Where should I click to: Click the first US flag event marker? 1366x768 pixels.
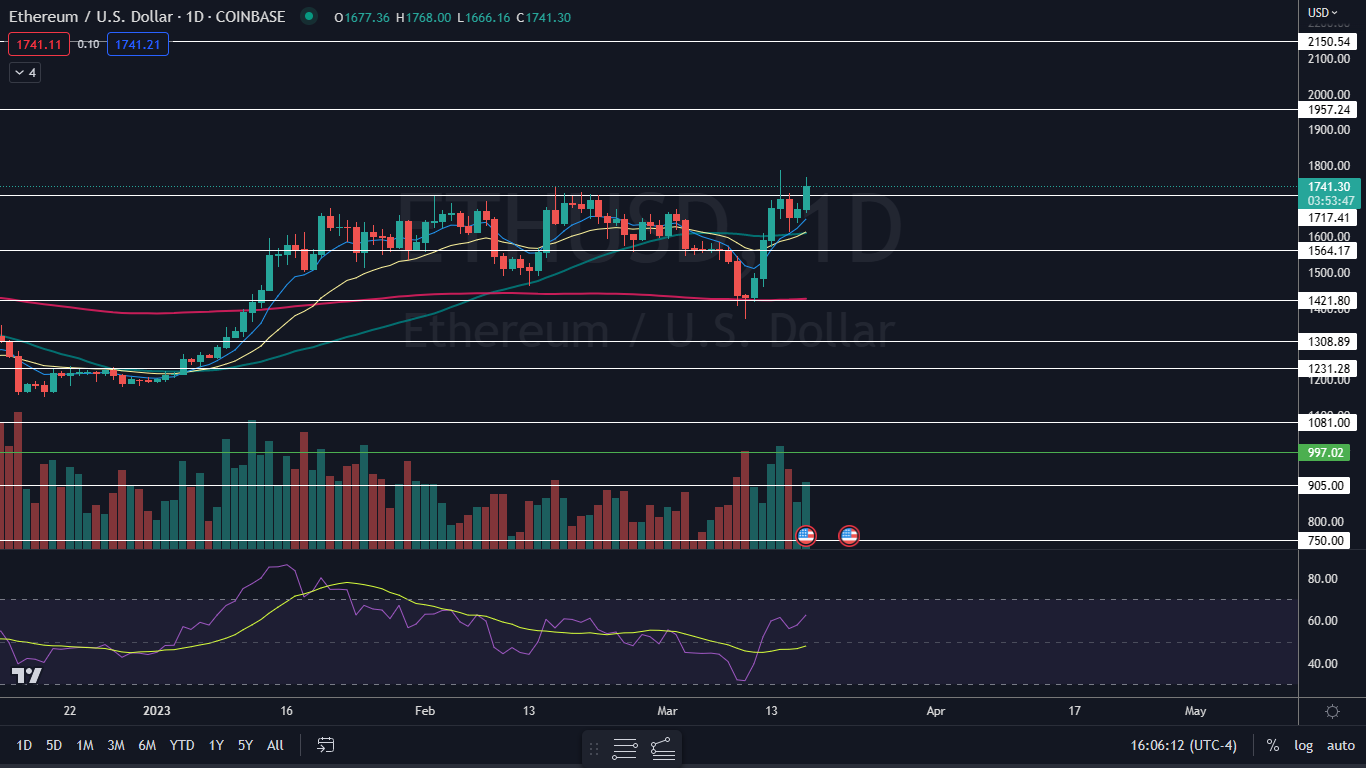[806, 536]
